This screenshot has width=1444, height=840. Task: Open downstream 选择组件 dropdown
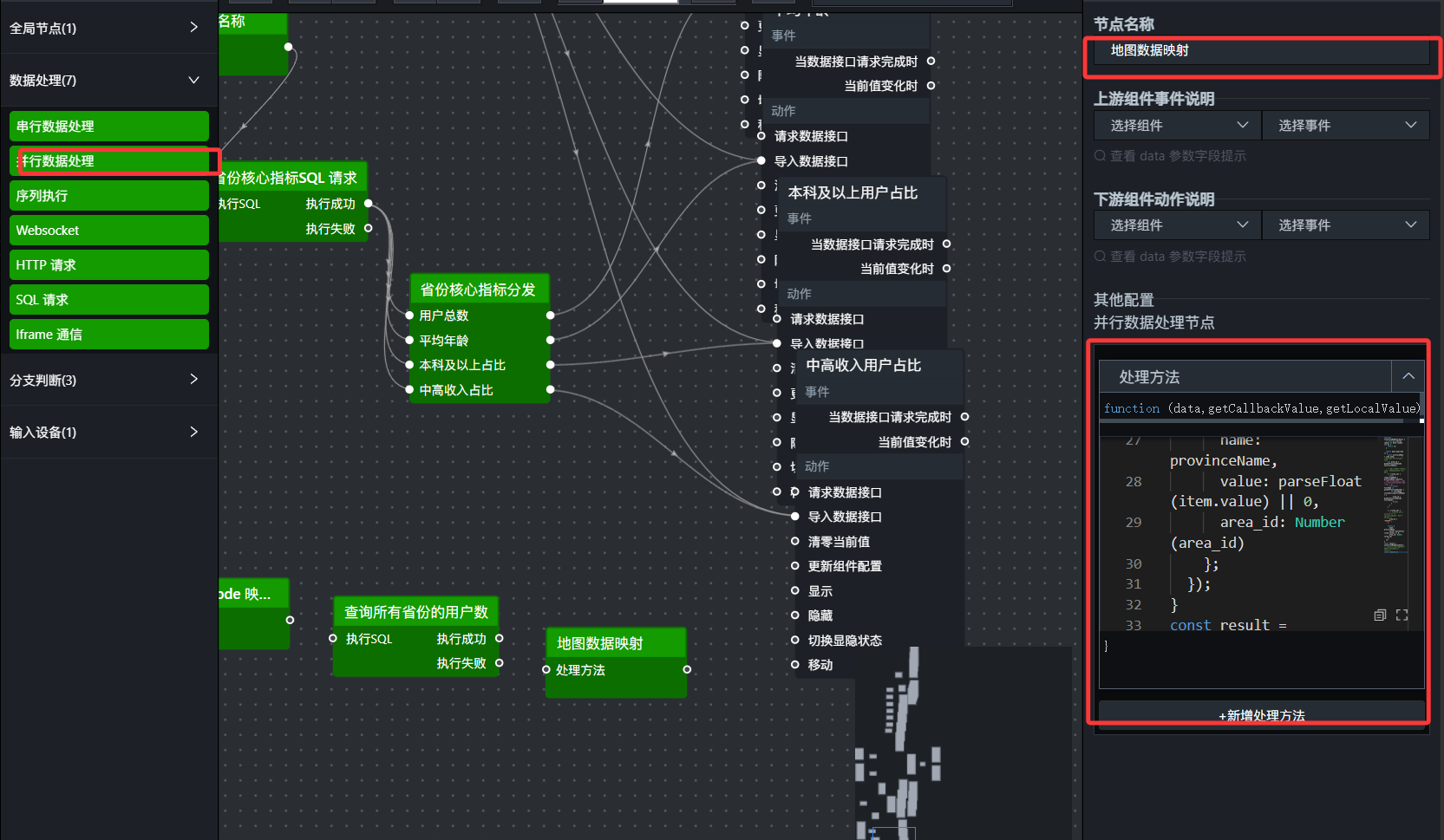coord(1176,225)
